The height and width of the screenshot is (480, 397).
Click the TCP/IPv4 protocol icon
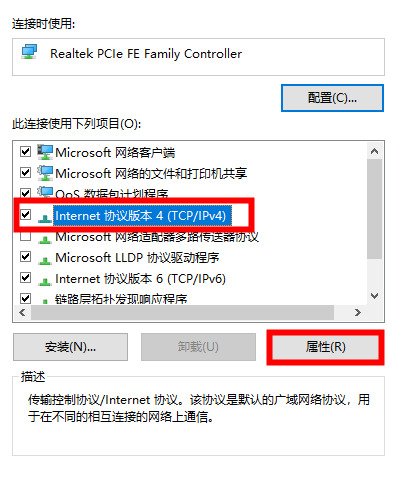pyautogui.click(x=45, y=217)
